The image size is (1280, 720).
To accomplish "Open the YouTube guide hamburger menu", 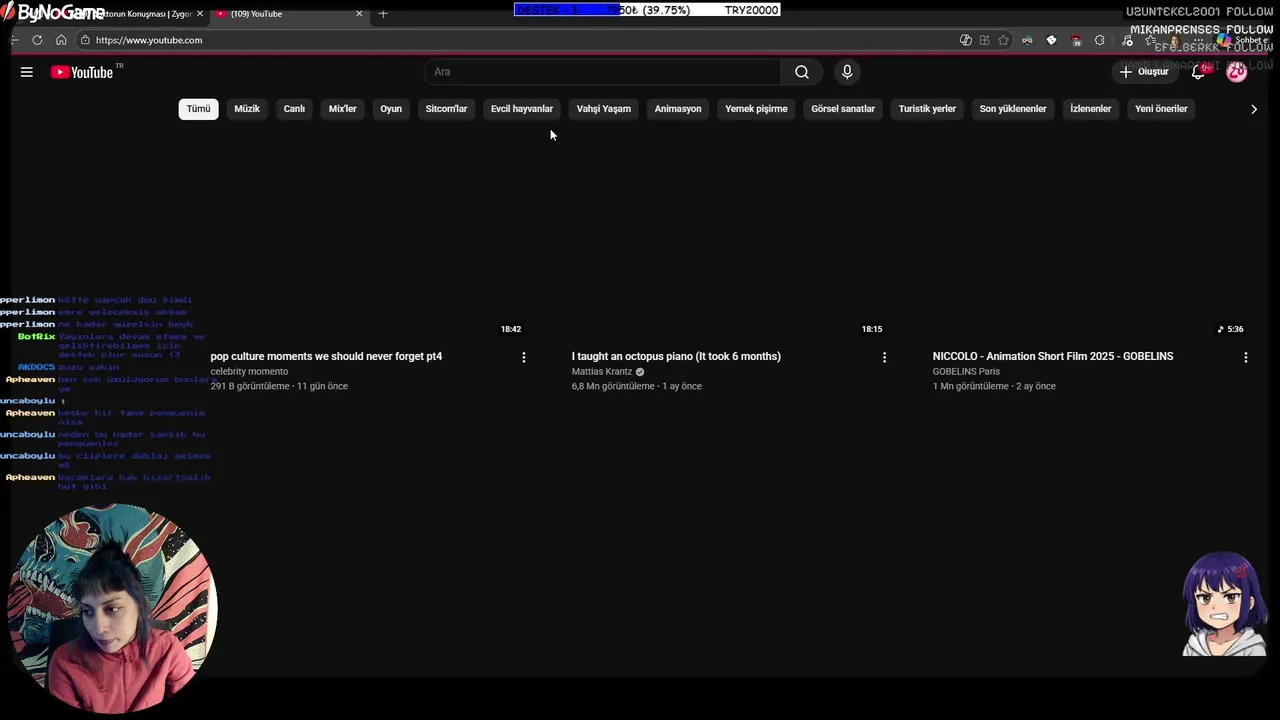I will coord(27,72).
